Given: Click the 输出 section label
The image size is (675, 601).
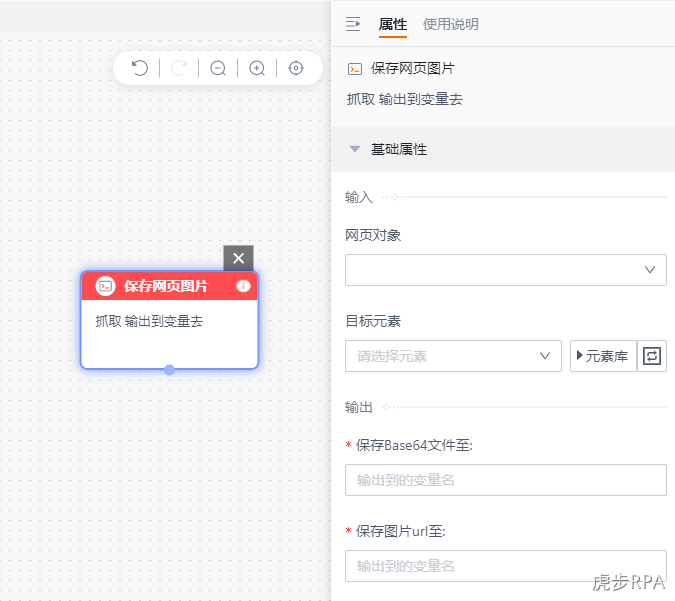Looking at the screenshot, I should point(359,407).
